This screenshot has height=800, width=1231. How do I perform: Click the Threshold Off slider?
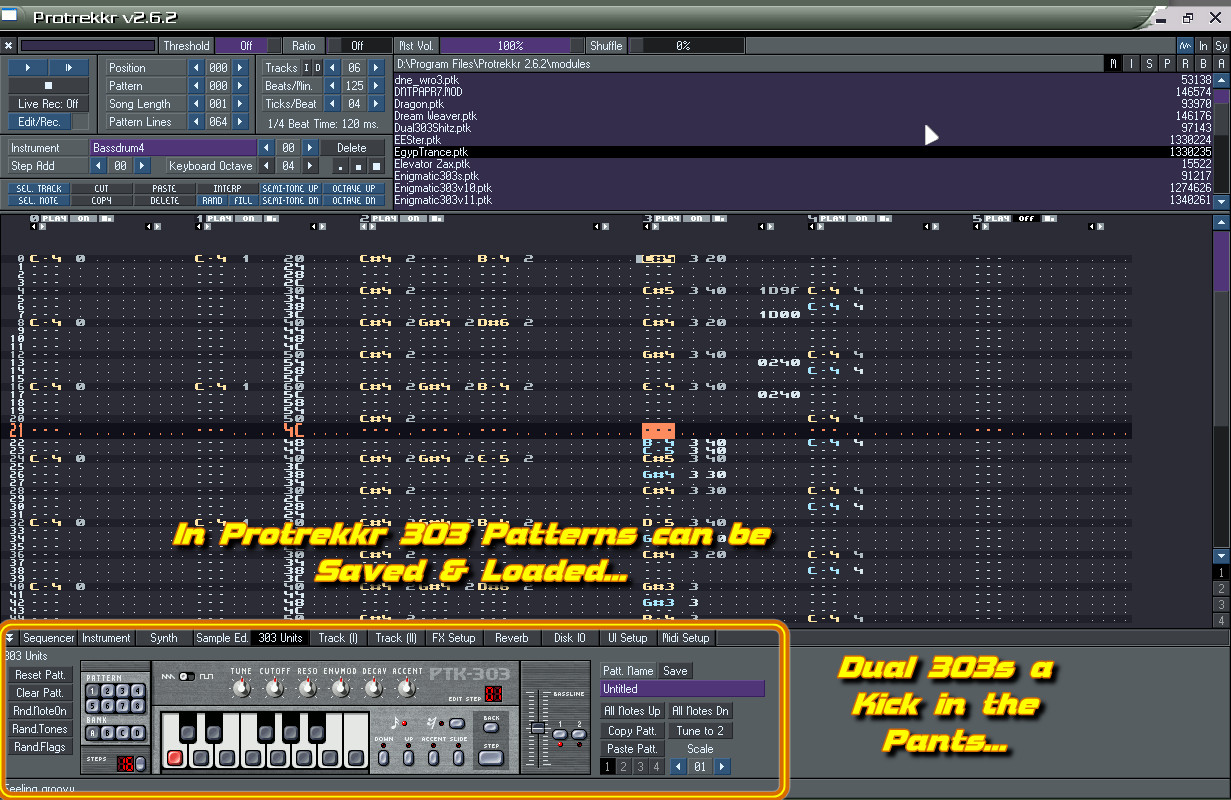(x=246, y=46)
